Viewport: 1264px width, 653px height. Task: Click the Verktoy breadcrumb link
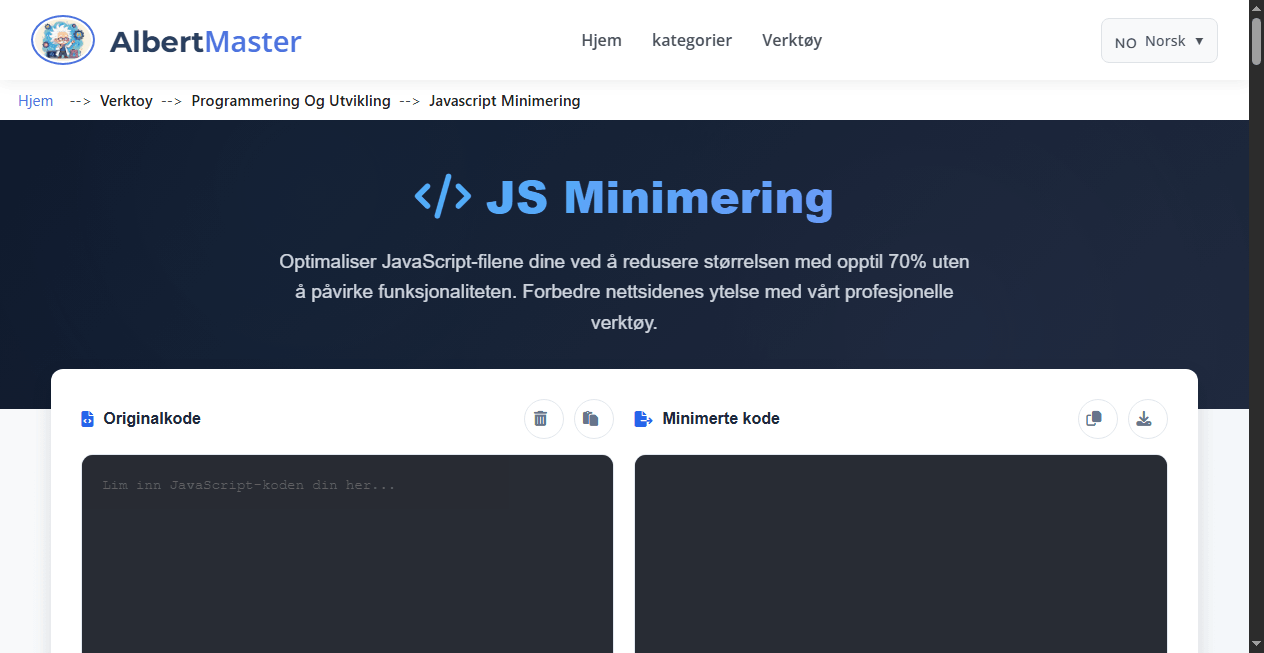tap(126, 100)
